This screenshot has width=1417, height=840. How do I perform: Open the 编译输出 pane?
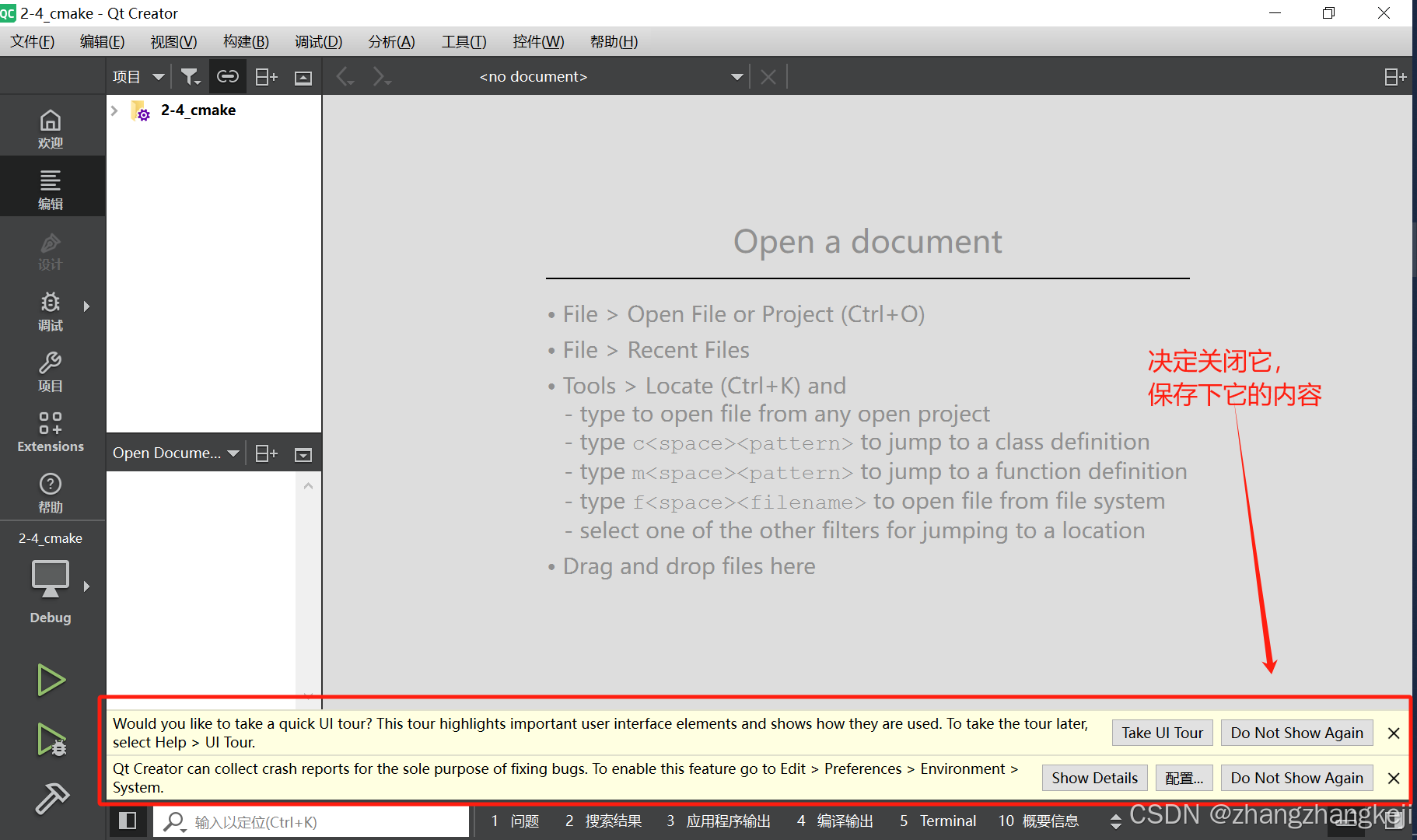[835, 821]
